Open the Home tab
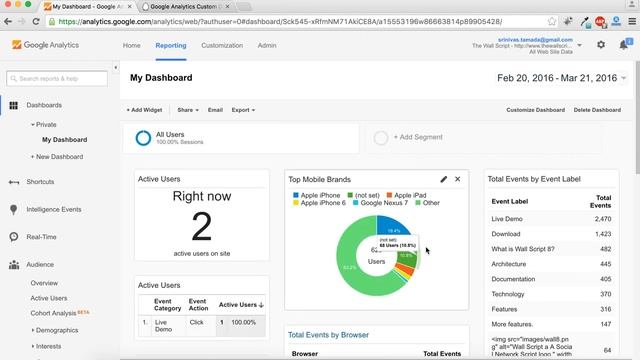 [131, 45]
